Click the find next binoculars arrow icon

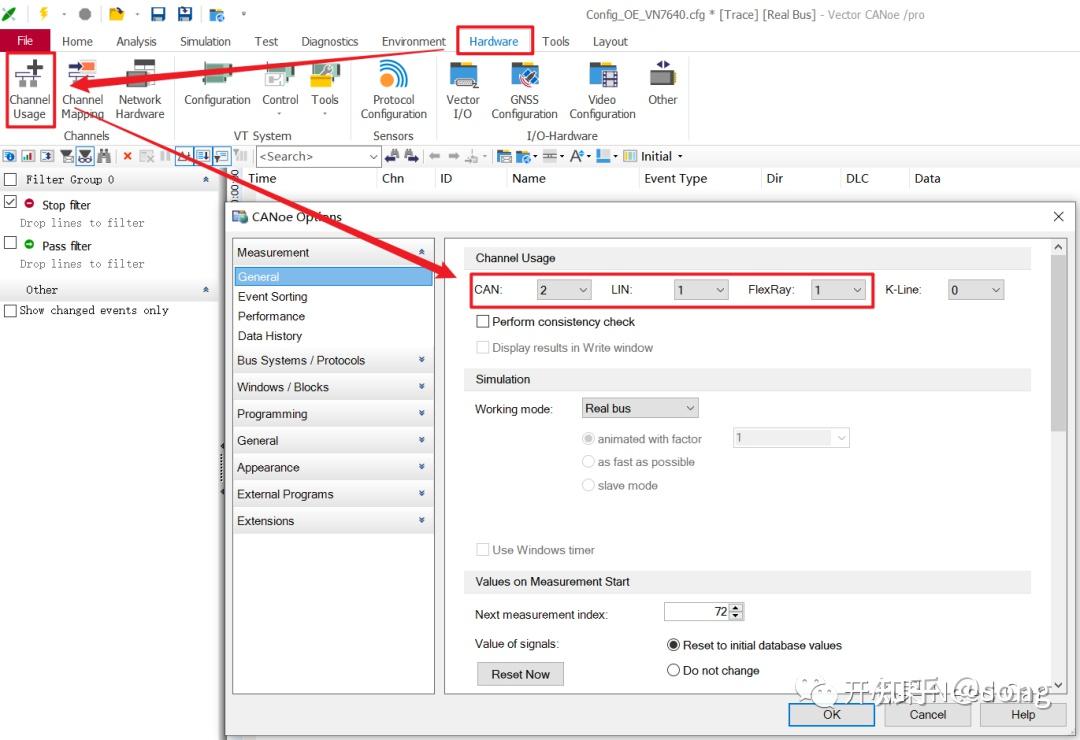pos(411,156)
